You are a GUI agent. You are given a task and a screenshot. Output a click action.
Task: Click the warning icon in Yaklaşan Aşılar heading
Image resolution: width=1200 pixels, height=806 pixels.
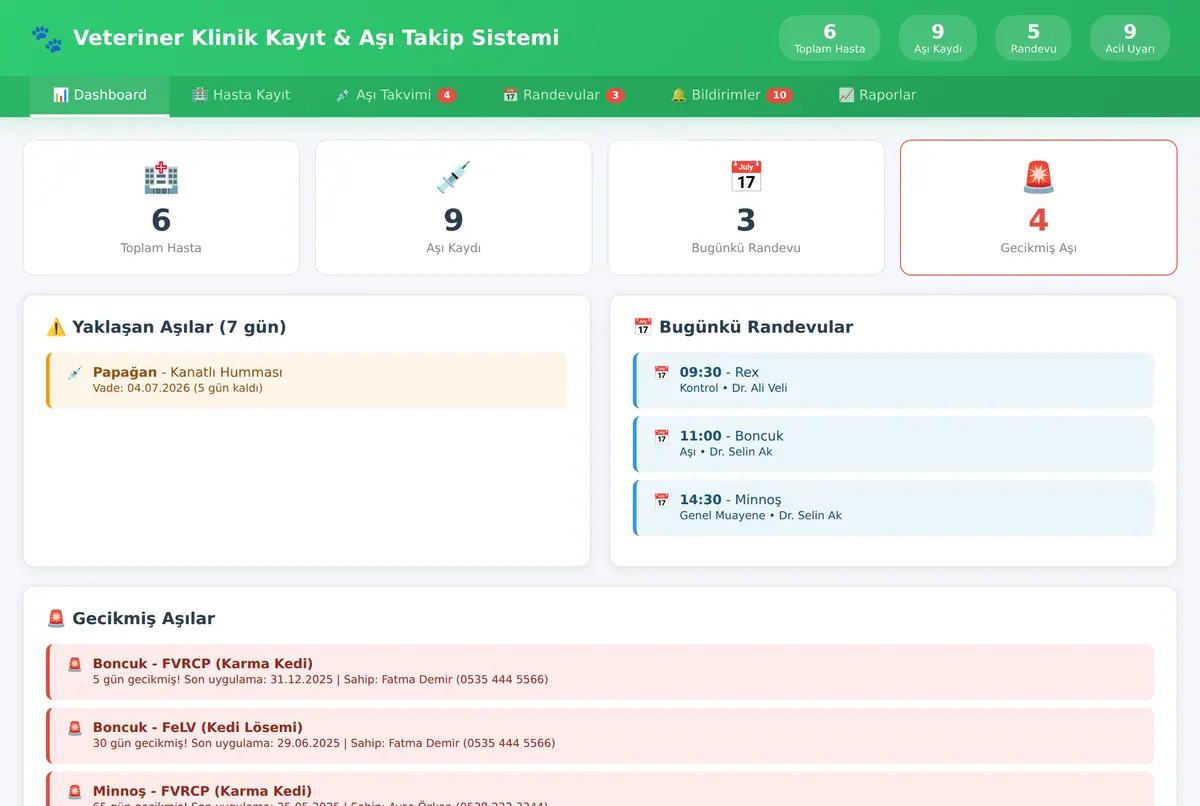coord(56,327)
